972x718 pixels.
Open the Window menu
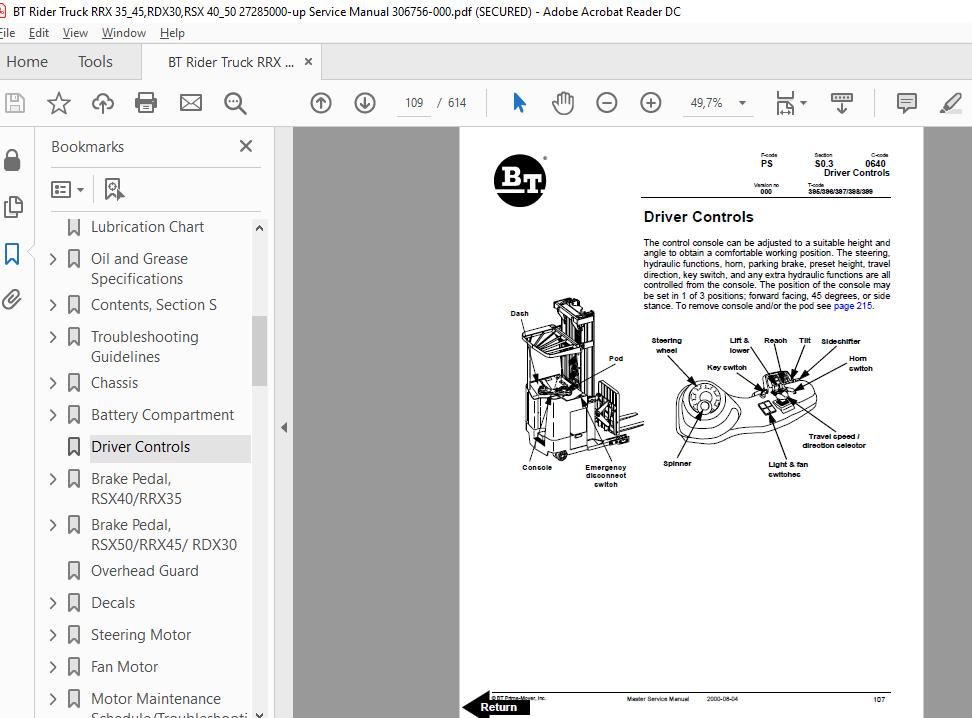click(x=123, y=33)
